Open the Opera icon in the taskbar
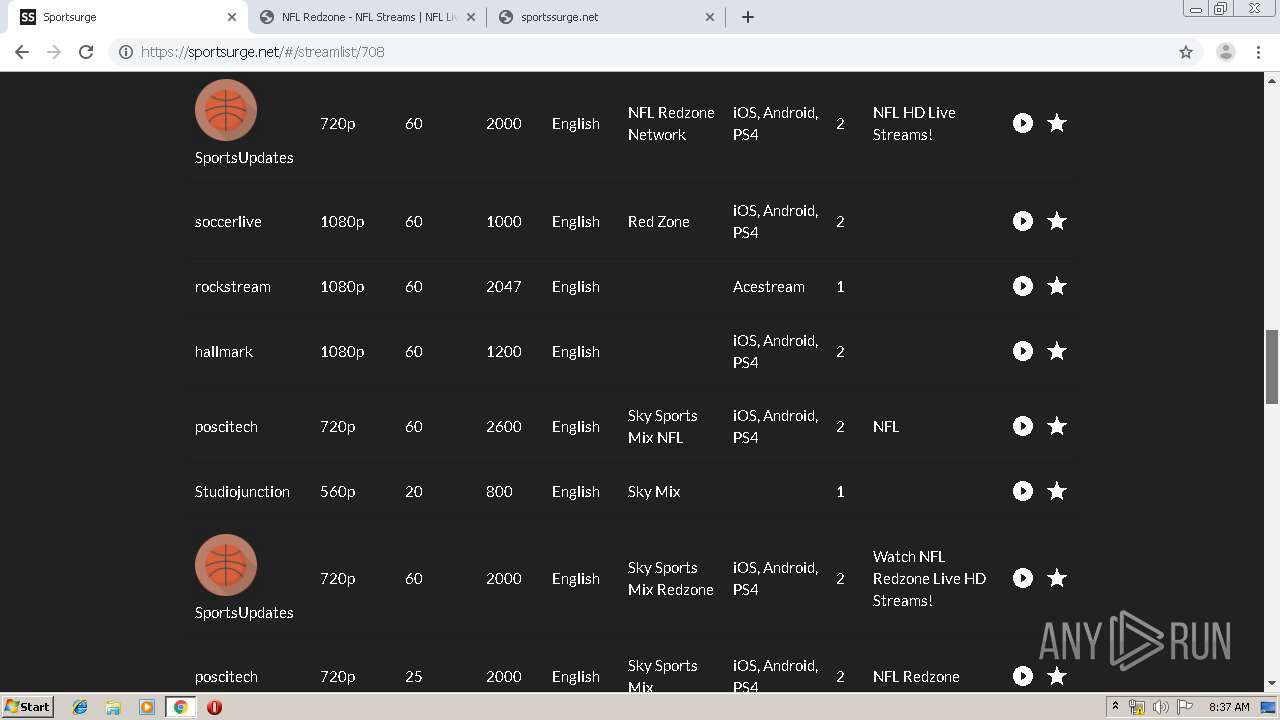The height and width of the screenshot is (720, 1280). point(214,707)
